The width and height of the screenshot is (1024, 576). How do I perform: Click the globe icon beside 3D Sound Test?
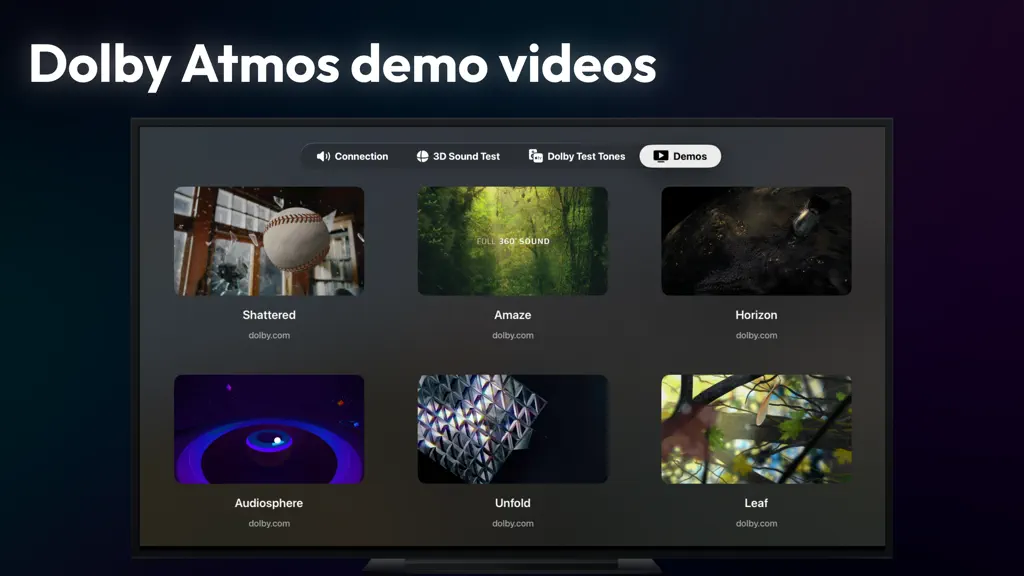[423, 156]
